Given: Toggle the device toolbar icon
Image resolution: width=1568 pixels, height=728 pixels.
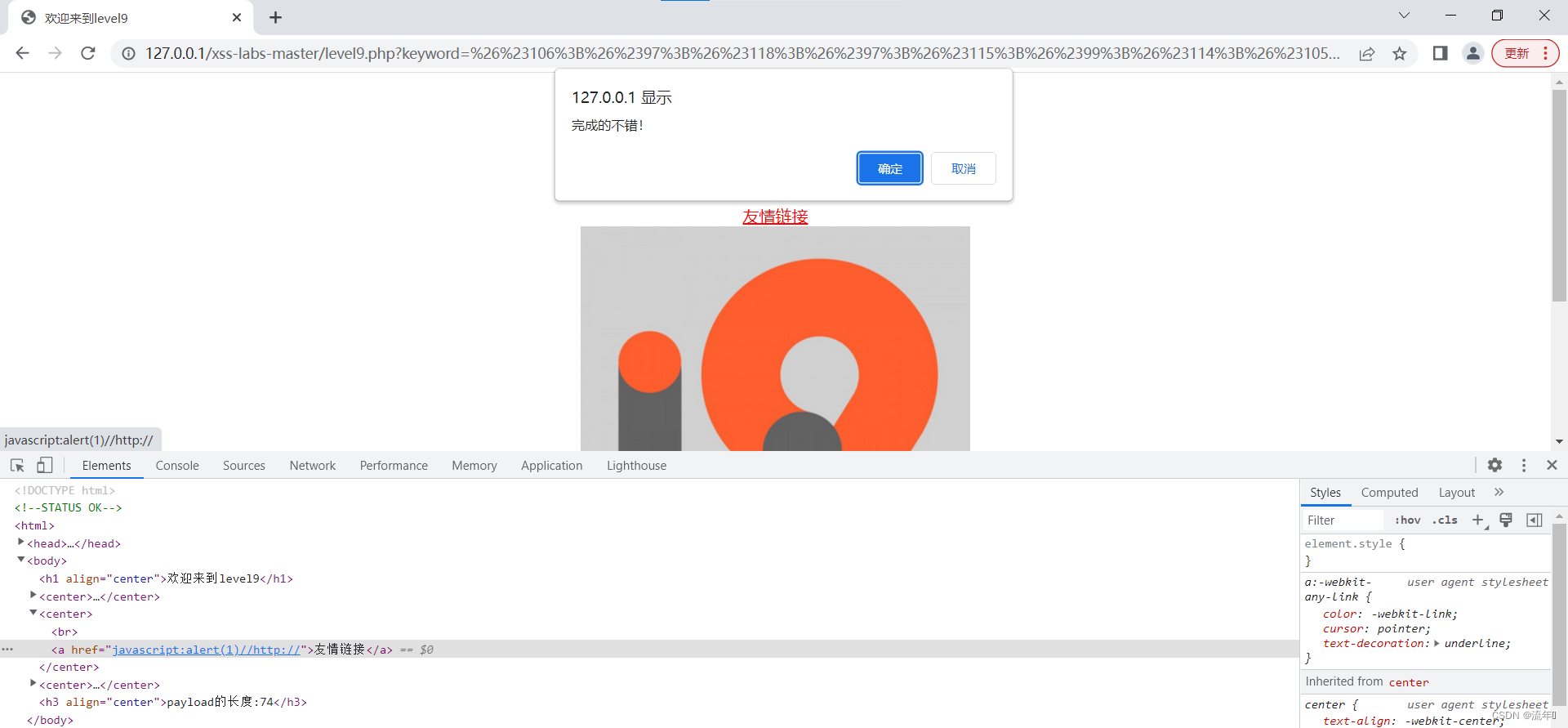Looking at the screenshot, I should tap(45, 465).
